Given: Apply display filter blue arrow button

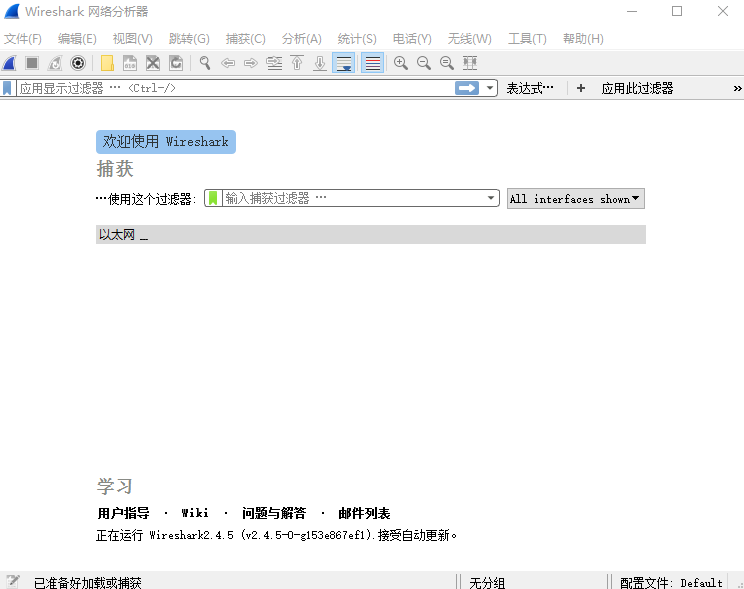Looking at the screenshot, I should (x=467, y=88).
